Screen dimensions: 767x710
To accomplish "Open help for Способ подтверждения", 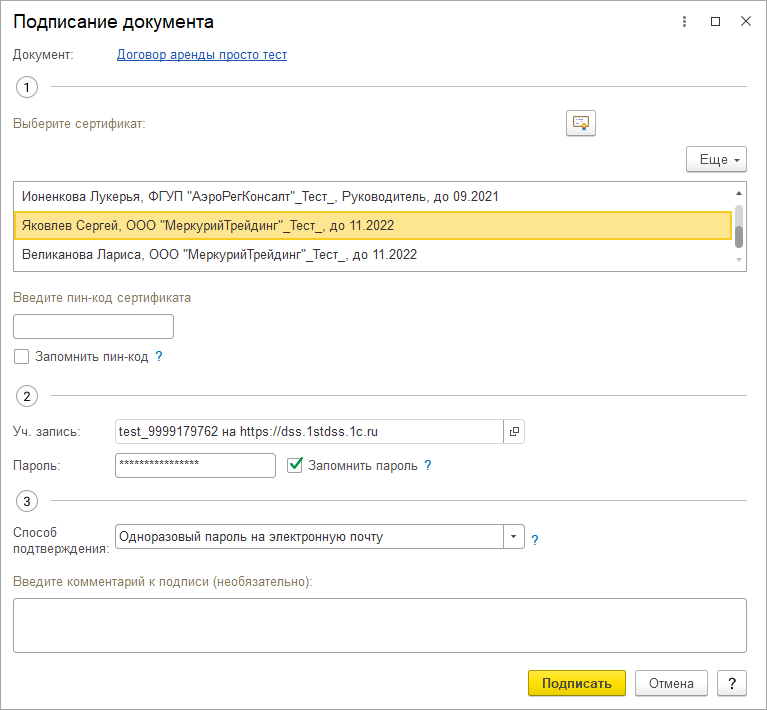I will click(534, 540).
